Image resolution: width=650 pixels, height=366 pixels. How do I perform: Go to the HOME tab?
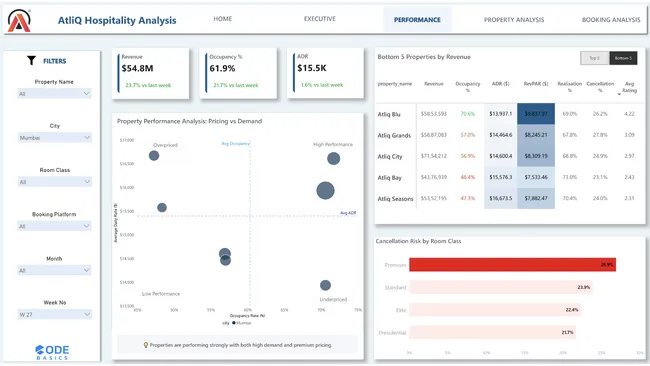point(223,19)
